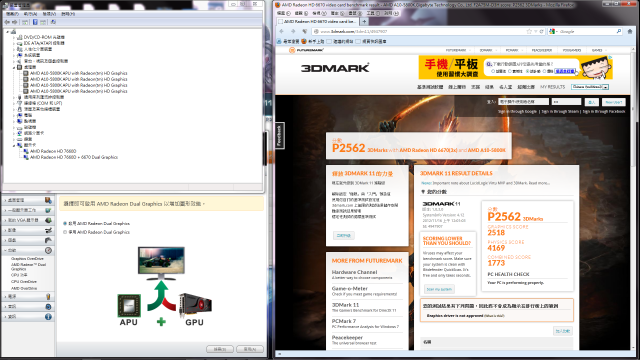Image resolution: width=640 pixels, height=360 pixels.
Task: Open MY RESULTS in 3DMark navigation
Action: pos(552,87)
